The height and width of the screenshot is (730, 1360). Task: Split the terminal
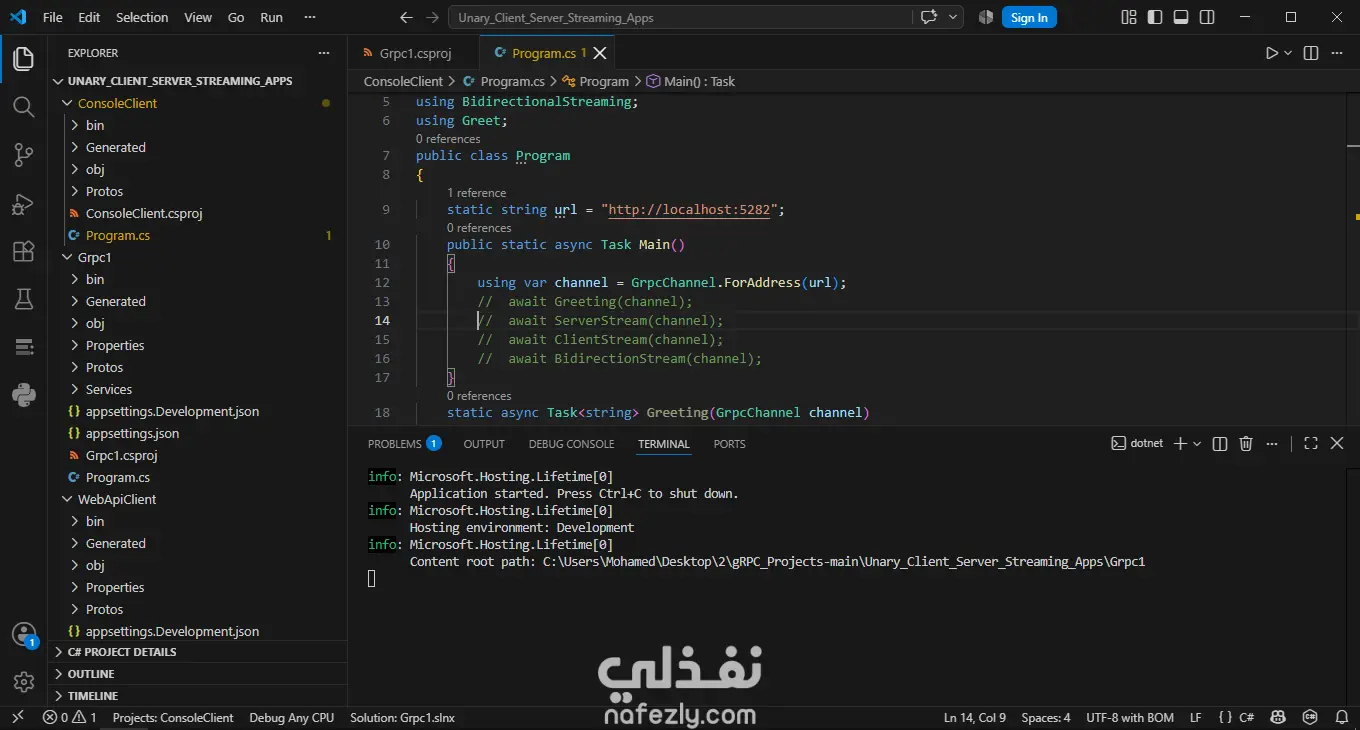click(x=1221, y=443)
